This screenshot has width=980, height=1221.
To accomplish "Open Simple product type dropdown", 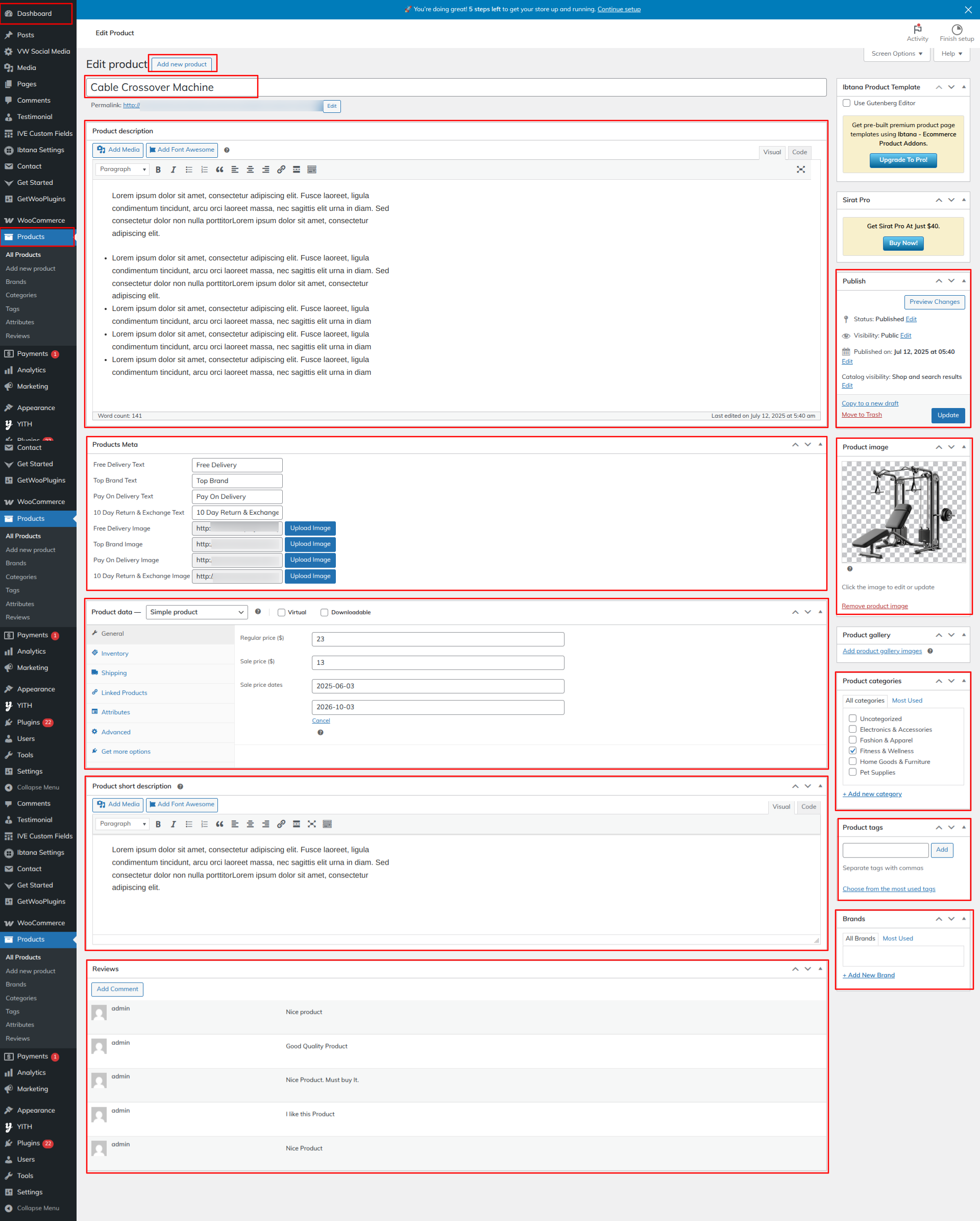I will tap(197, 612).
